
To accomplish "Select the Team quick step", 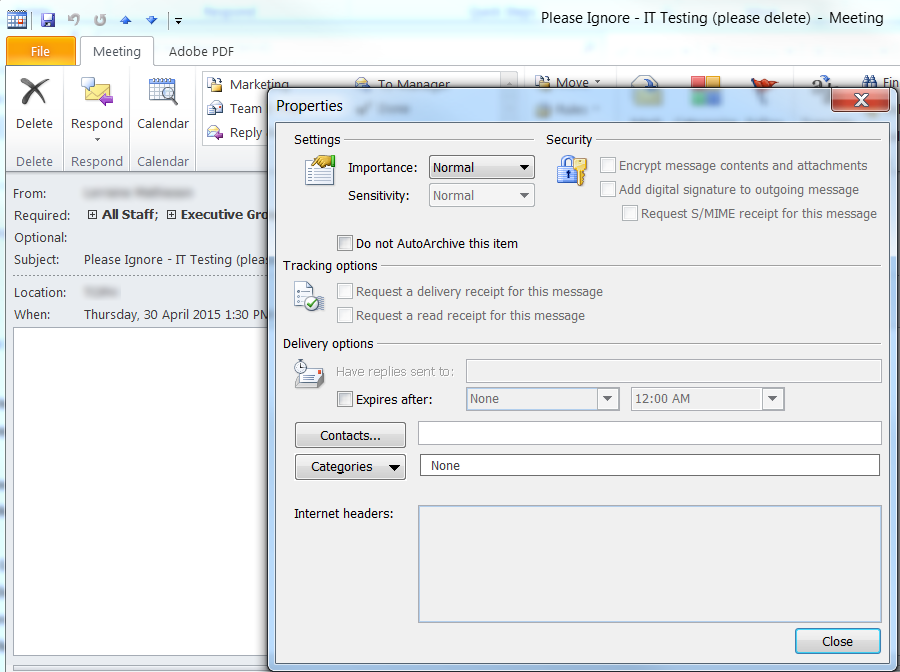I will coord(235,108).
